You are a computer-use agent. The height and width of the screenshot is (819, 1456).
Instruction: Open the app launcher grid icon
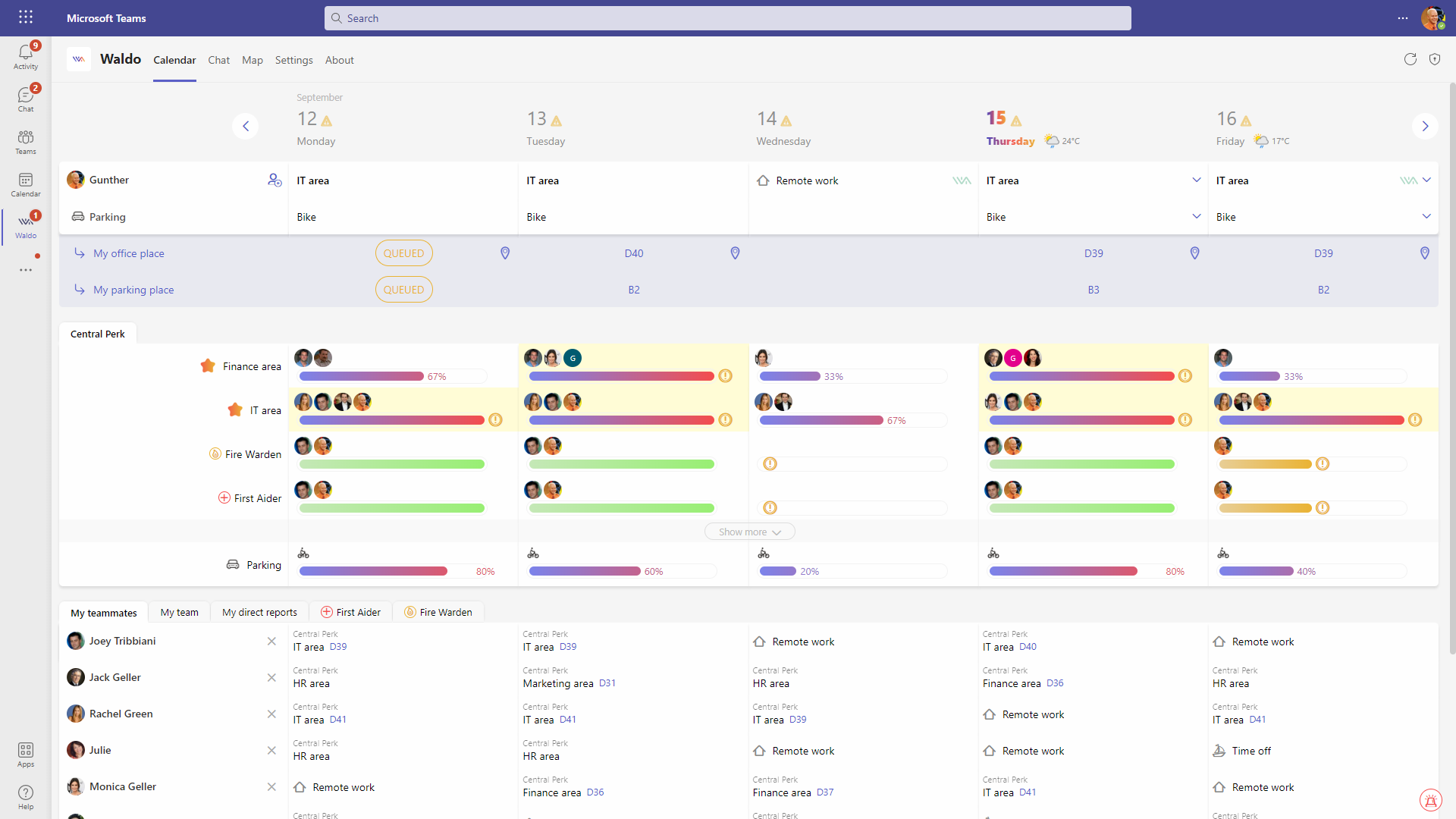(25, 17)
